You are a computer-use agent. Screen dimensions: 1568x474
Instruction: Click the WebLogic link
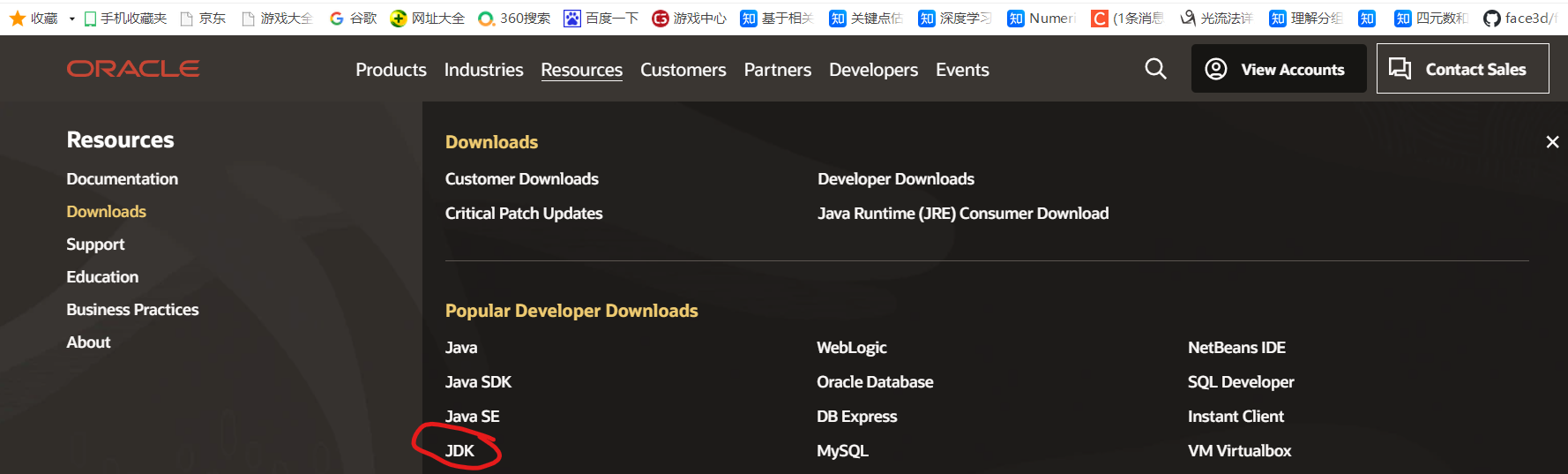(851, 348)
